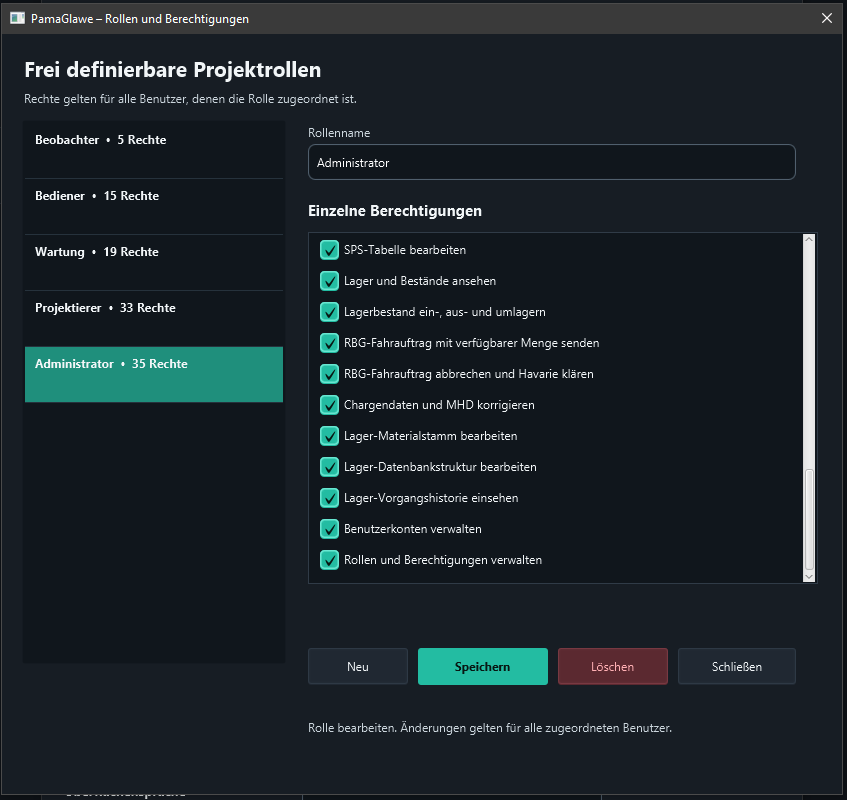Choose the Projektierer role with 33 Rechte

154,319
